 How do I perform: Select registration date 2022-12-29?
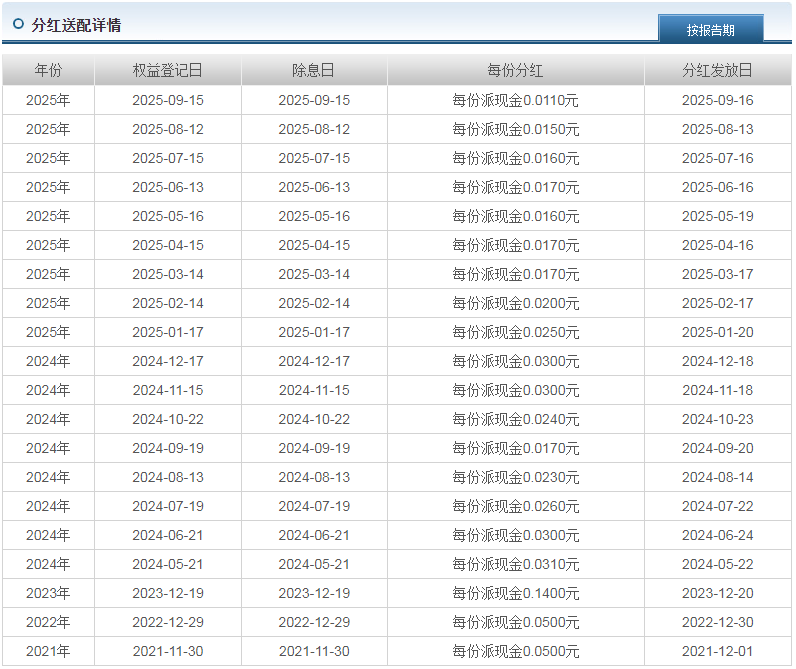(x=168, y=622)
